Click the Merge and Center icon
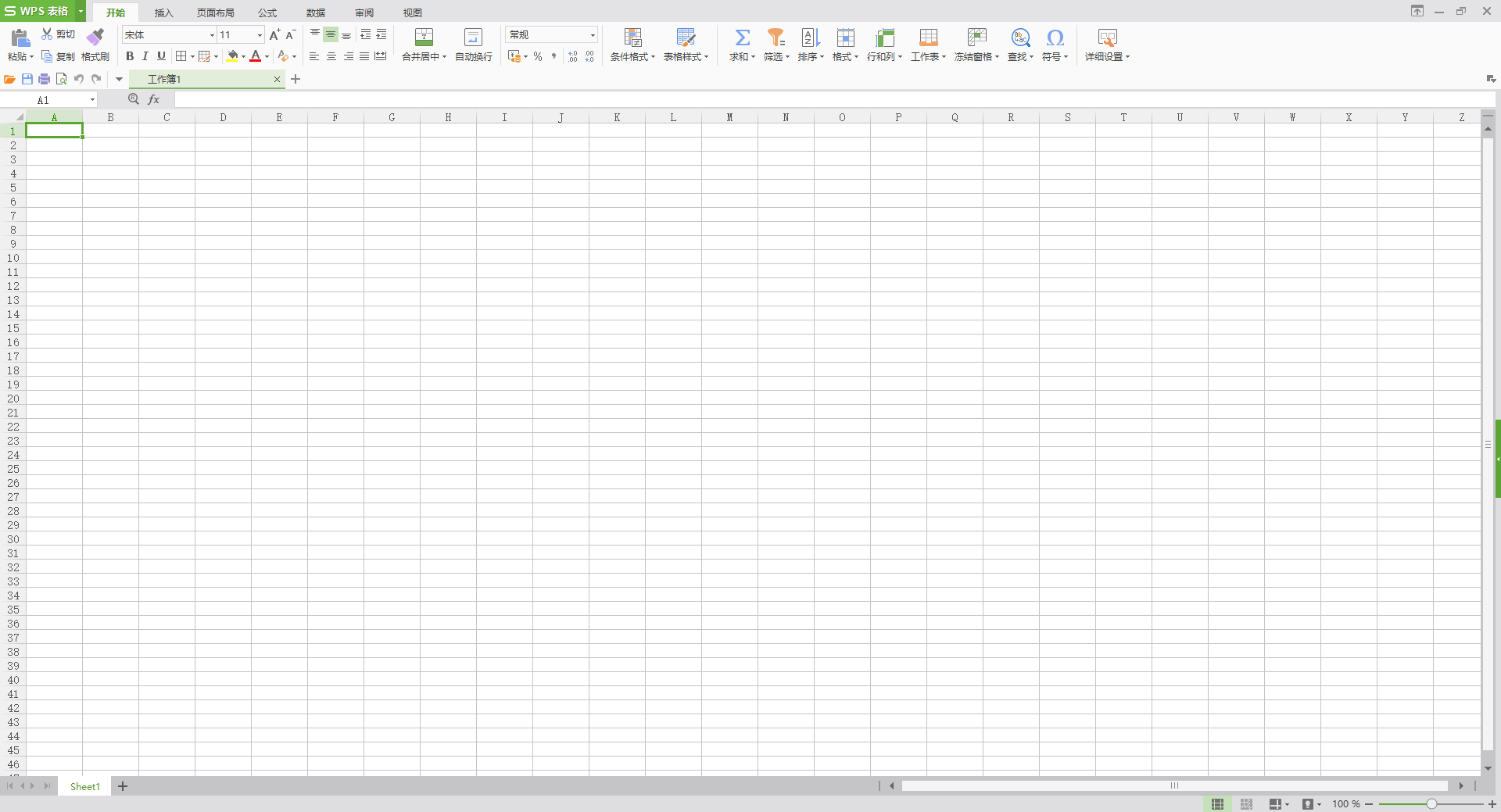The width and height of the screenshot is (1501, 812). point(424,38)
